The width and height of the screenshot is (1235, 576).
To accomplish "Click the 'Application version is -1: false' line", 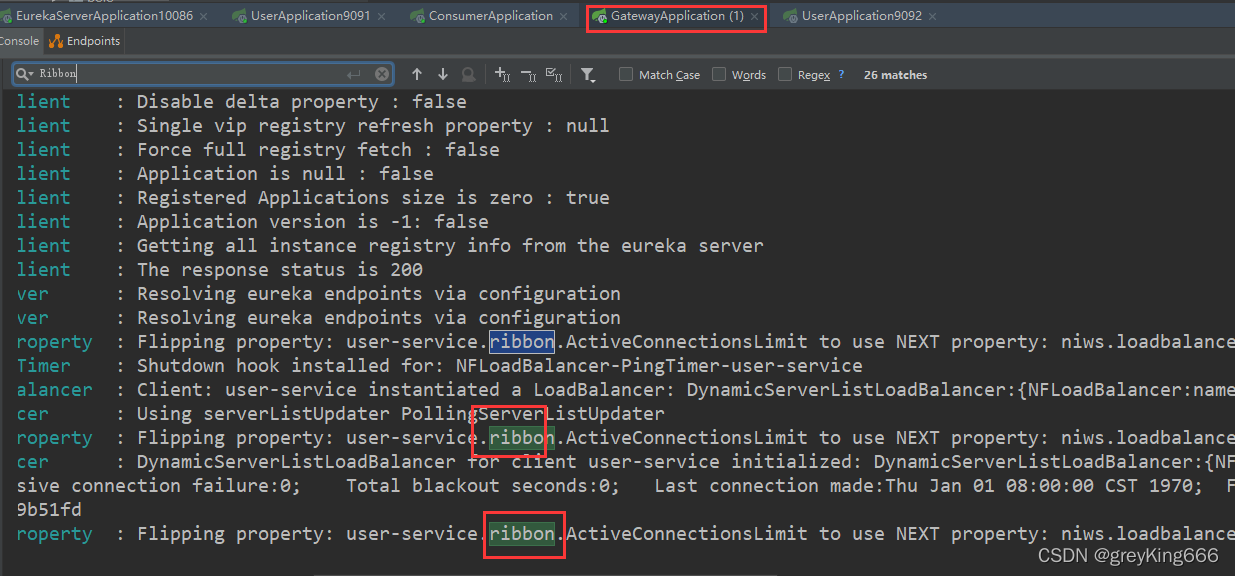I will pos(313,221).
